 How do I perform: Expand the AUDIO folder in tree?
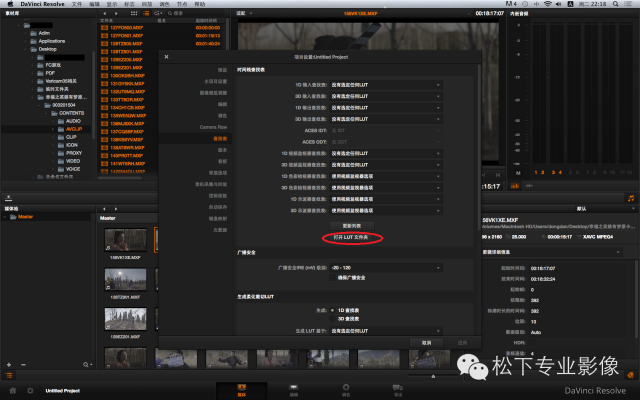pyautogui.click(x=53, y=121)
